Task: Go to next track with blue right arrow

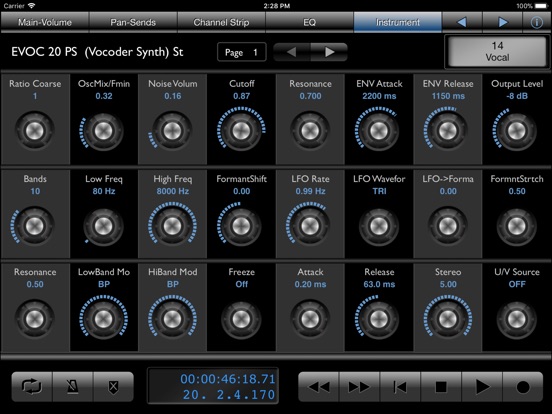Action: tap(503, 22)
